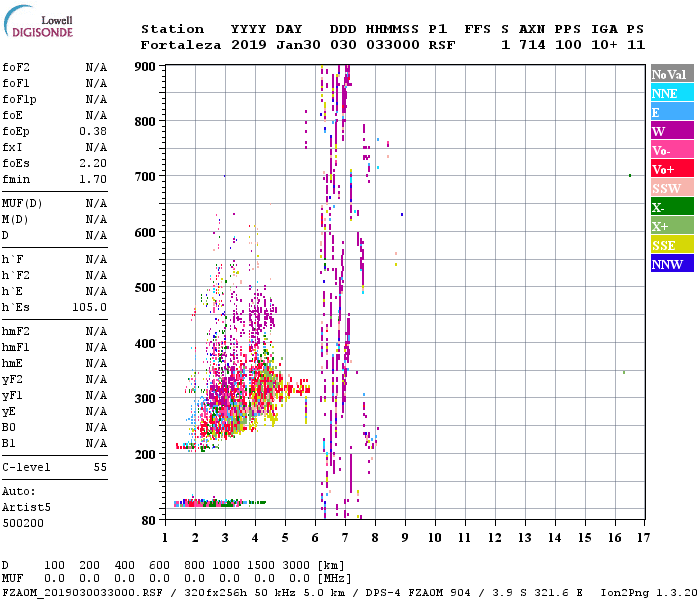Click the h`Es value 105.0
The width and height of the screenshot is (700, 600).
click(x=90, y=308)
